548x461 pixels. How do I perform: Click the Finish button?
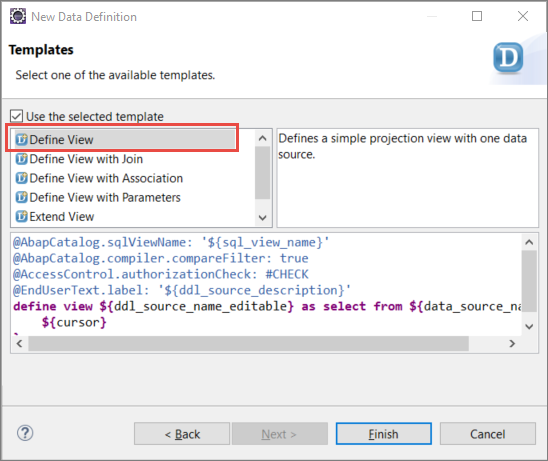click(x=383, y=434)
